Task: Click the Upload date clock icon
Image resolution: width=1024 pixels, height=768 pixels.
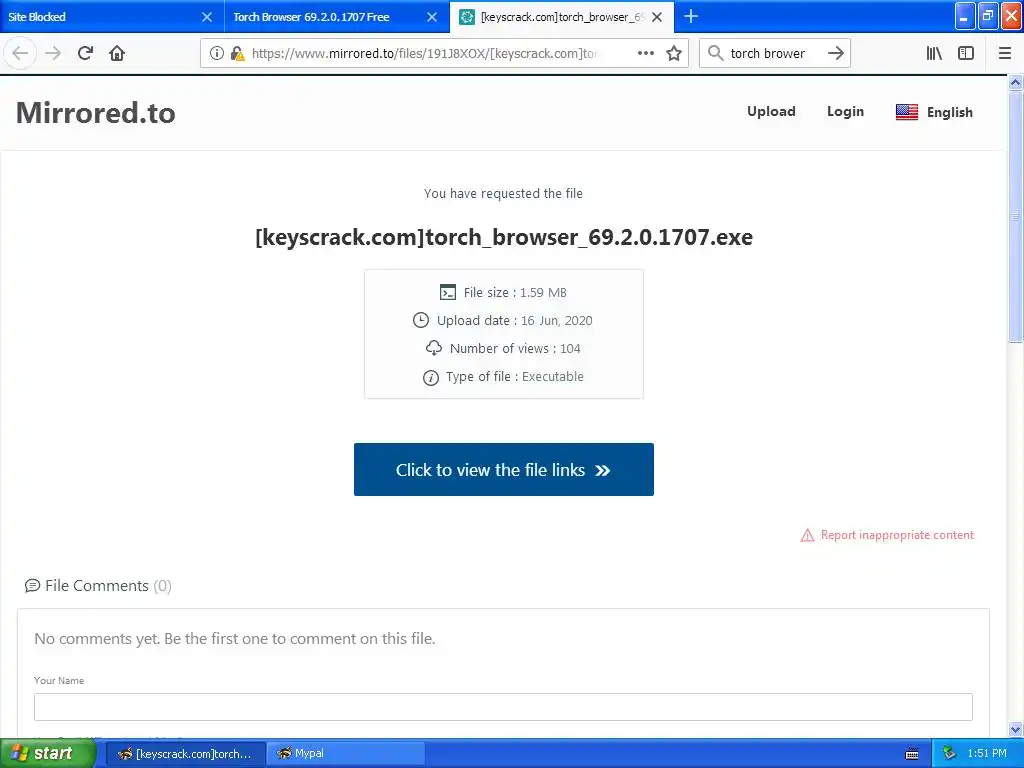Action: (x=421, y=320)
